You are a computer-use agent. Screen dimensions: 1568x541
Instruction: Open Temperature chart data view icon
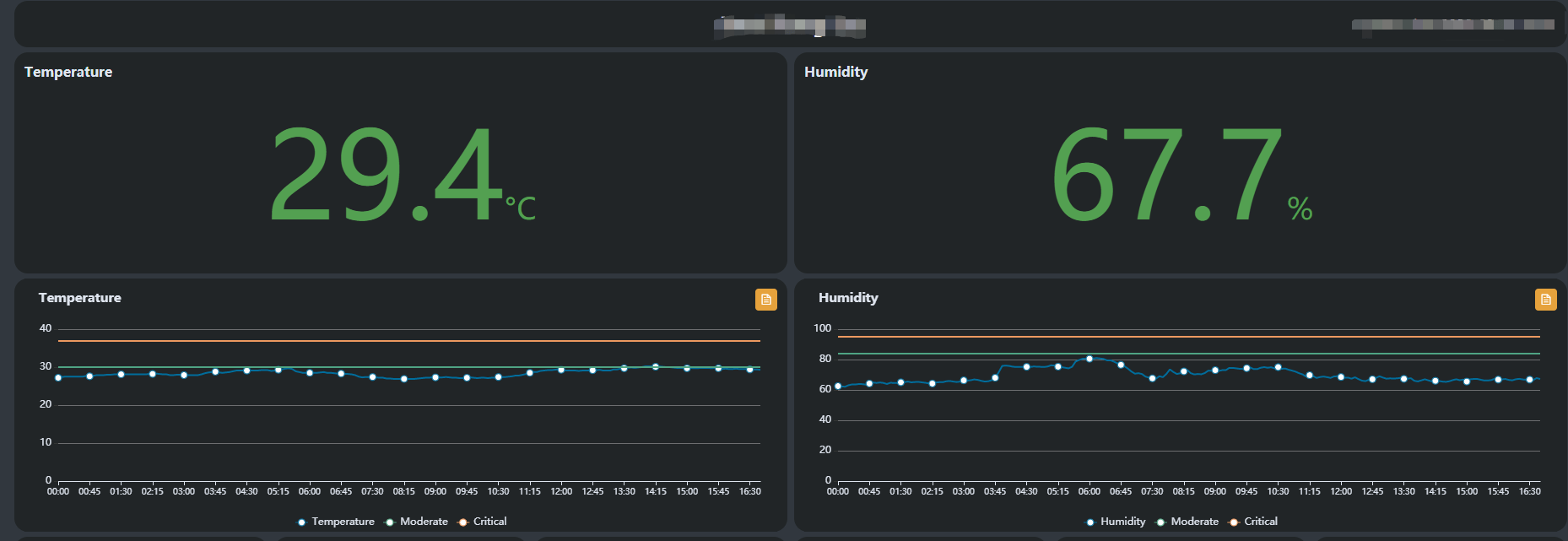pos(765,300)
